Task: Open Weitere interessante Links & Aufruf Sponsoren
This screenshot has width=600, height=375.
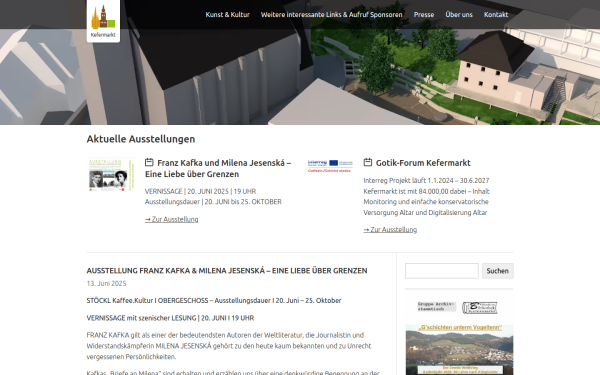Action: pos(331,15)
